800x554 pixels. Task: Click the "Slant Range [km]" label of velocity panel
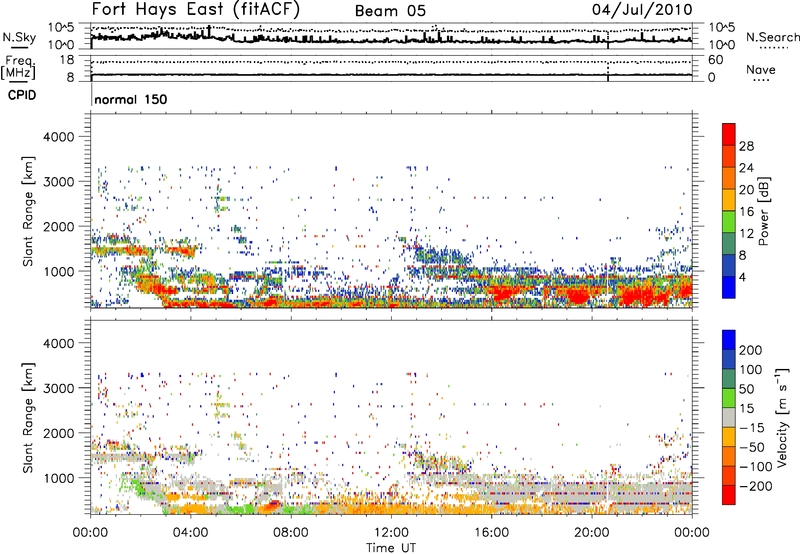pyautogui.click(x=28, y=418)
